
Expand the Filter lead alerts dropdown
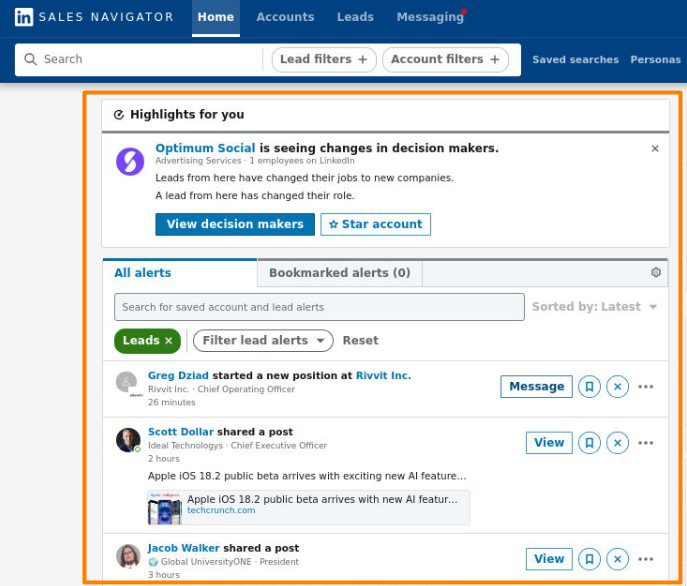(263, 341)
